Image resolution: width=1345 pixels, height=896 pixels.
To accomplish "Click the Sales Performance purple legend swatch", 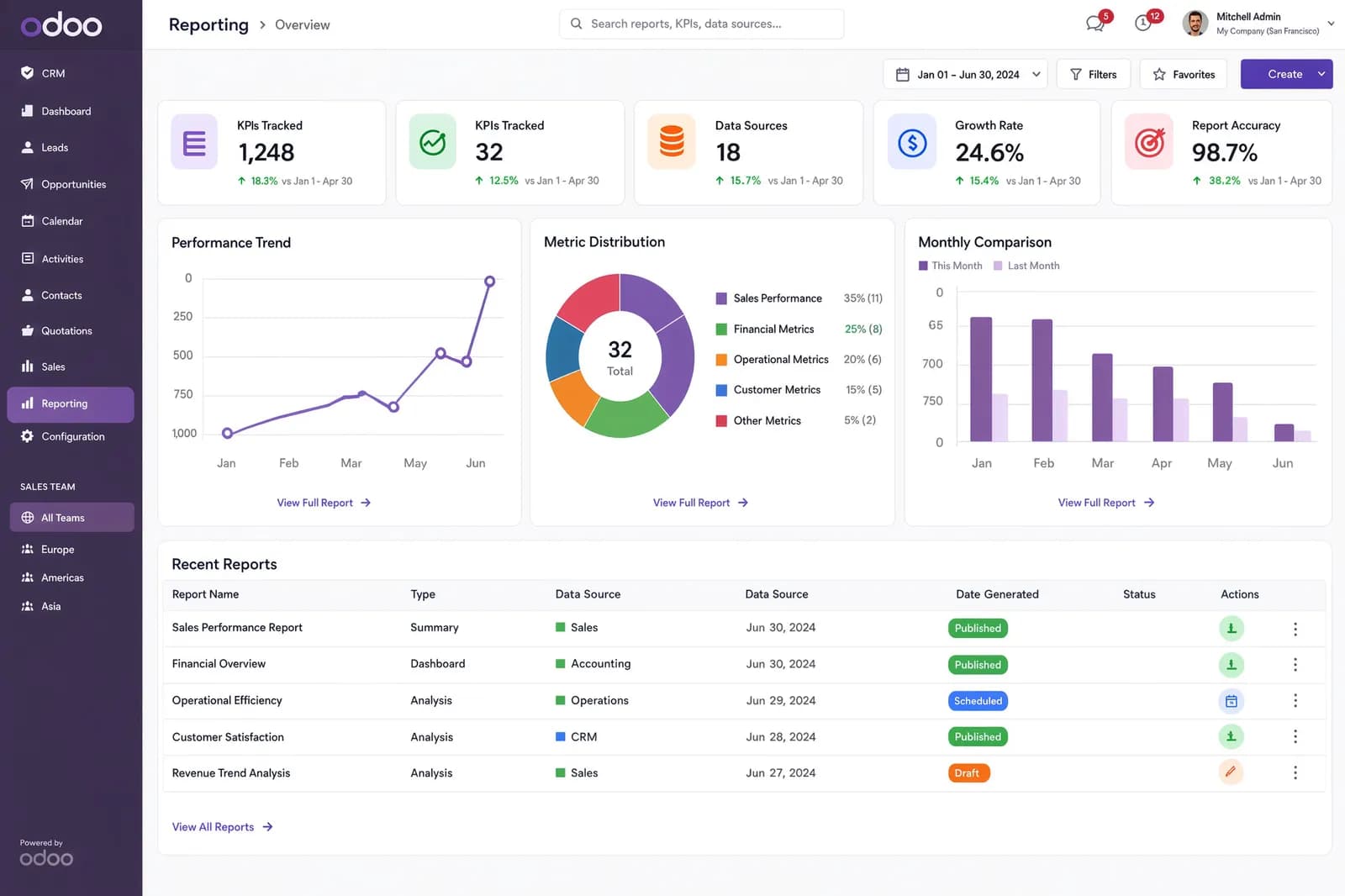I will click(x=721, y=298).
